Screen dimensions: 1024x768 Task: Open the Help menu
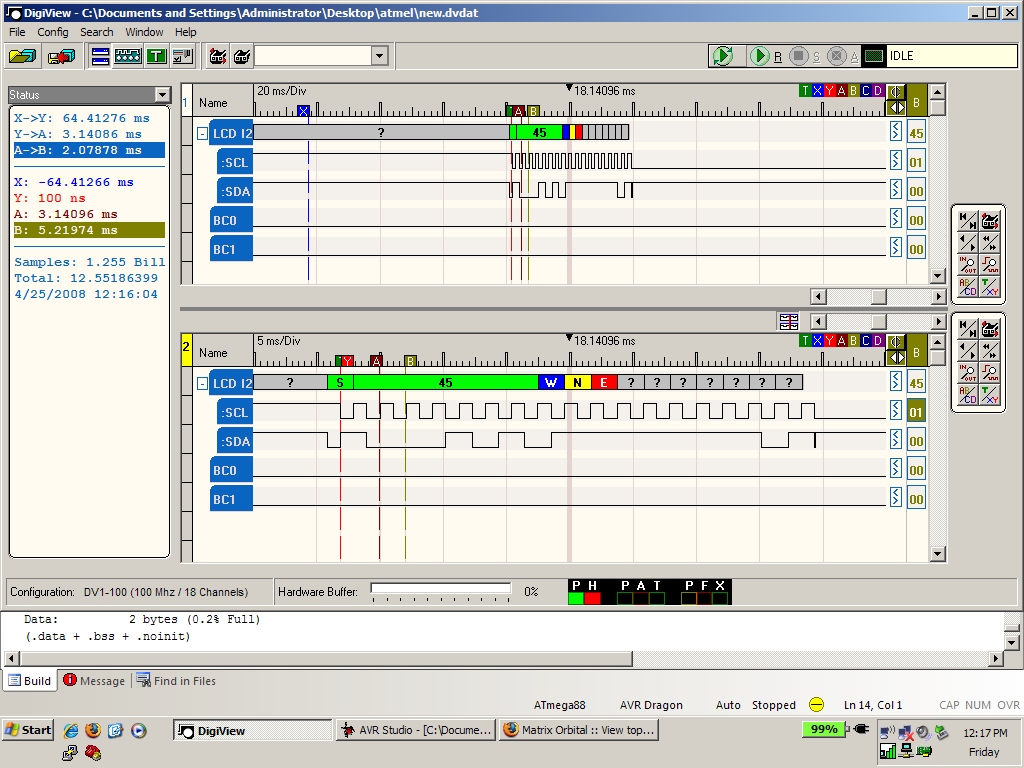pos(185,32)
